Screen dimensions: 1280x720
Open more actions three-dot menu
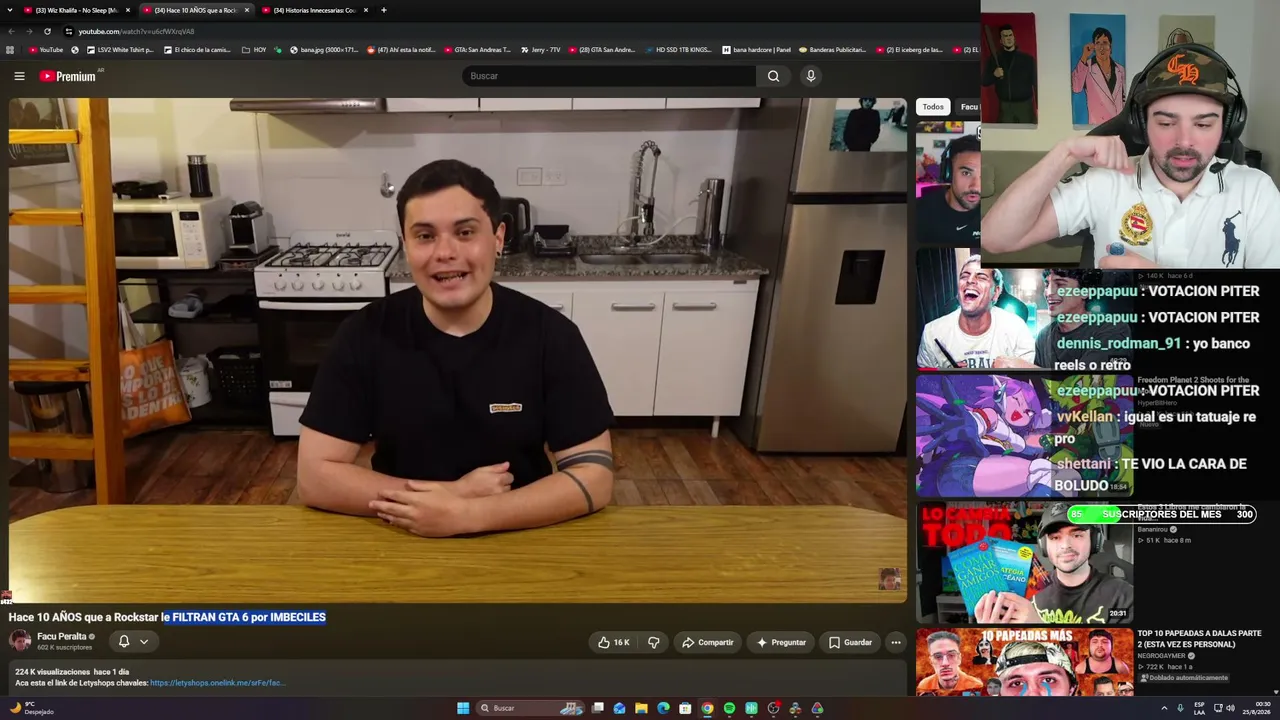tap(896, 642)
